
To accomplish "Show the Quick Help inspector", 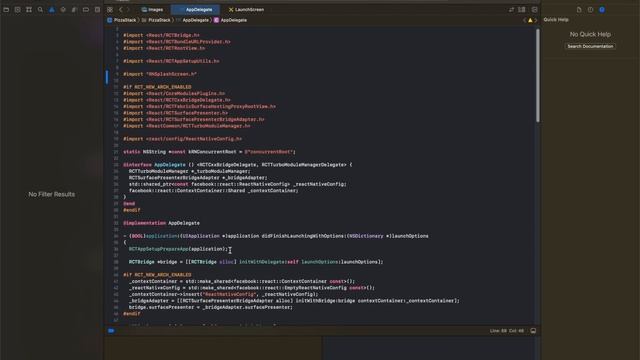I will [x=602, y=9].
